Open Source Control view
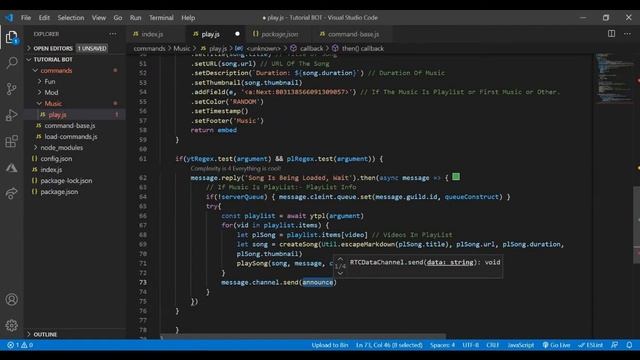Image resolution: width=640 pixels, height=360 pixels. (11, 89)
